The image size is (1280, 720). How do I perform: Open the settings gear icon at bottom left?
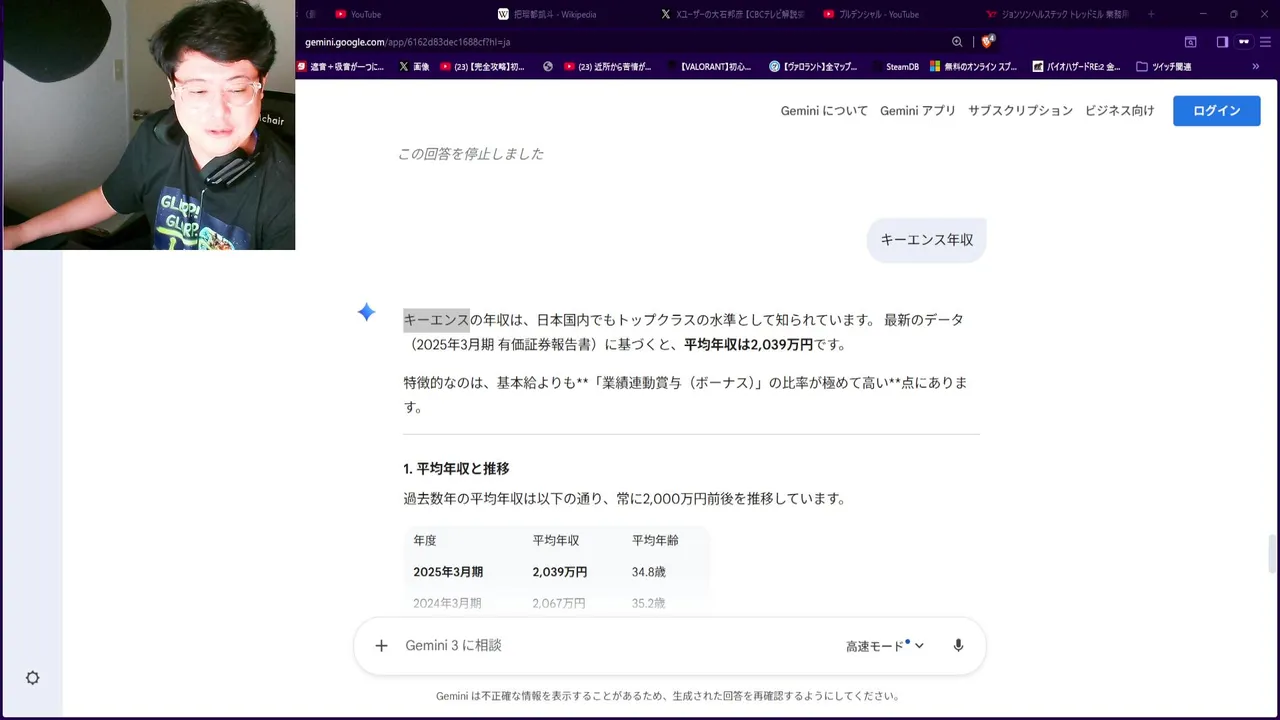pyautogui.click(x=32, y=678)
